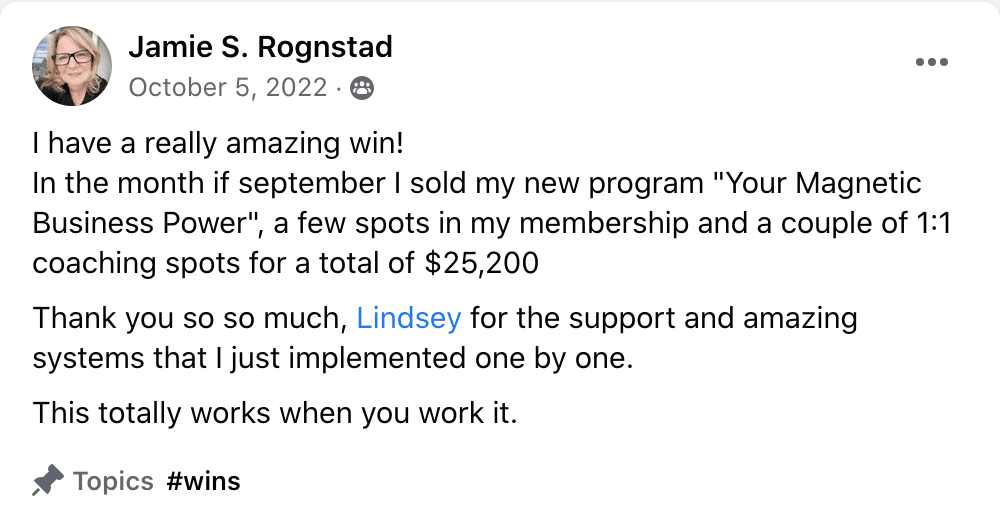Click the phrase "Thank you so so much"

click(x=189, y=318)
